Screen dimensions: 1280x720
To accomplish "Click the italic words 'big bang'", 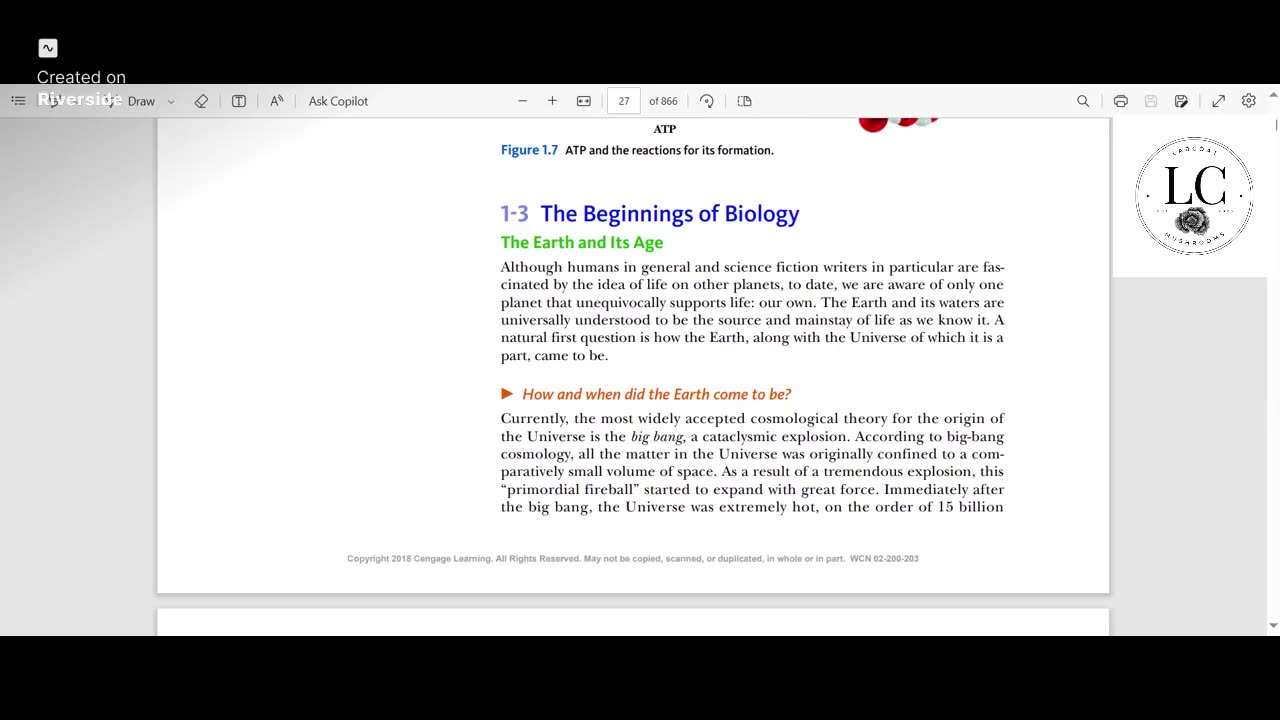I will point(657,437).
